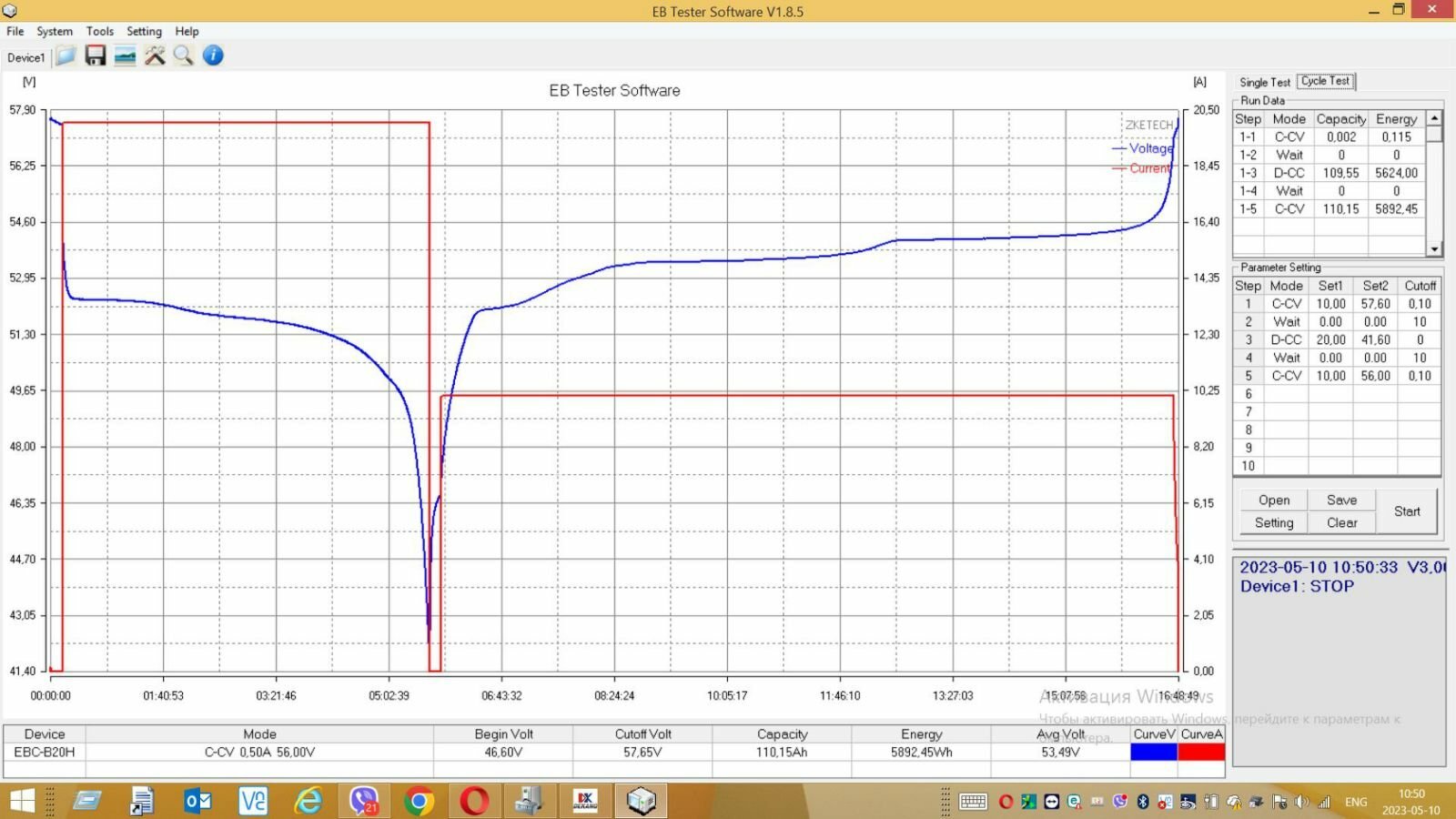Screen dimensions: 1456x819
Task: Select step 3 D-CC mode cell in Parameter Setting
Action: tap(1286, 339)
